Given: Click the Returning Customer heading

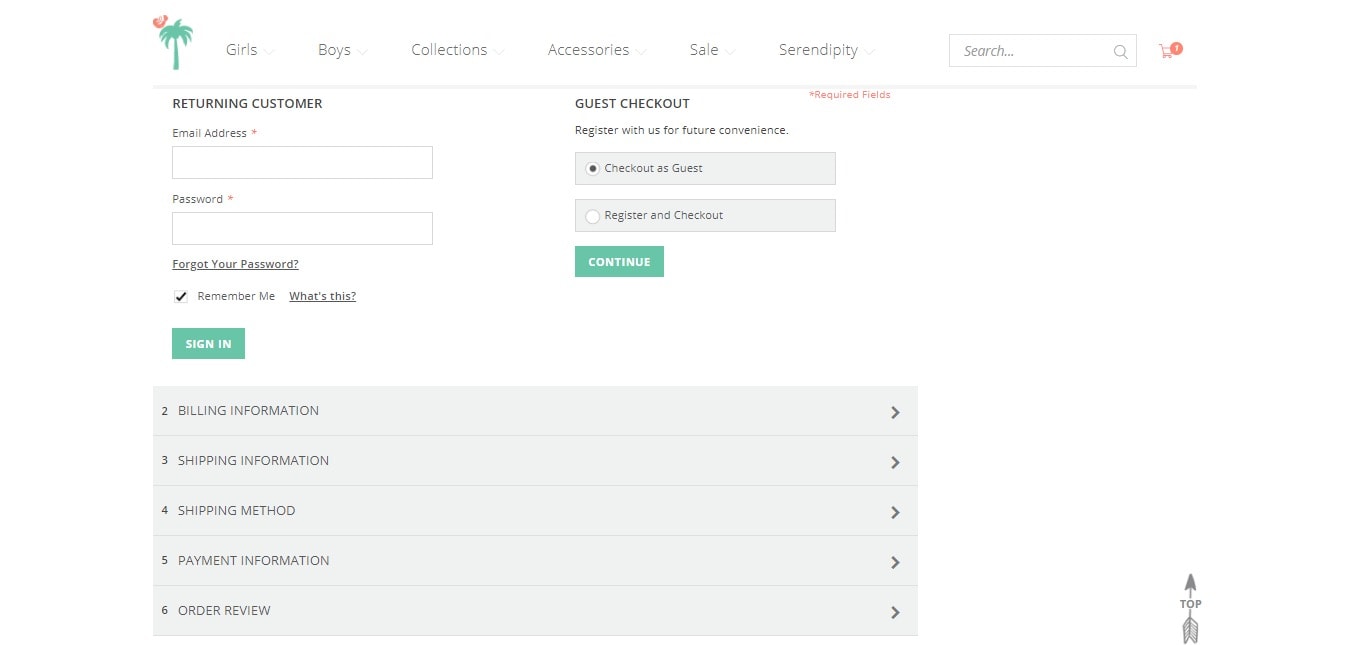Looking at the screenshot, I should click(247, 103).
